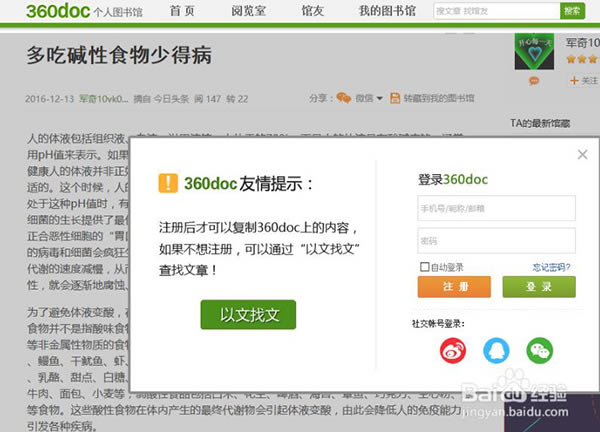Click the orange 注册 button
Screen dimensions: 600x432
[454, 287]
